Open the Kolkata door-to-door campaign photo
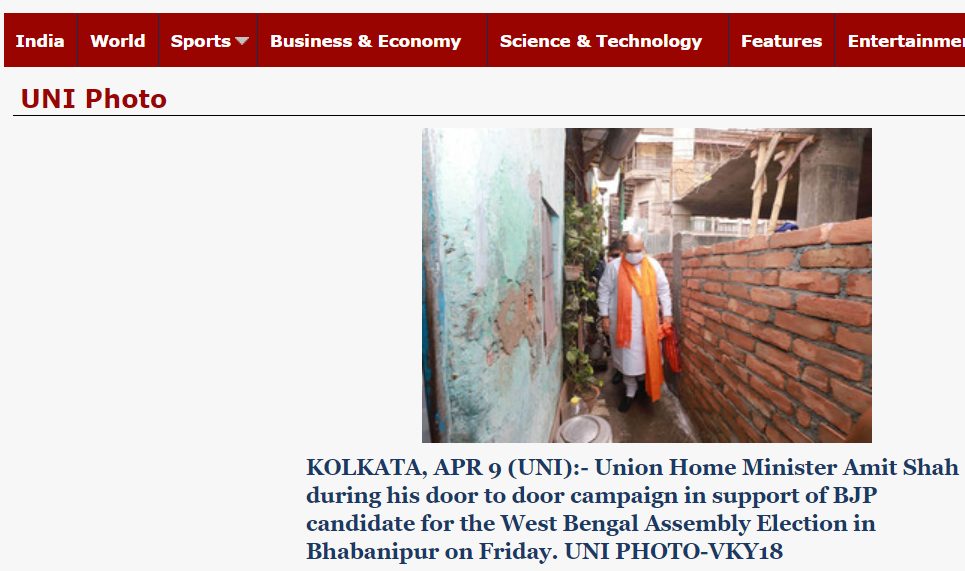This screenshot has width=965, height=571. [x=647, y=286]
